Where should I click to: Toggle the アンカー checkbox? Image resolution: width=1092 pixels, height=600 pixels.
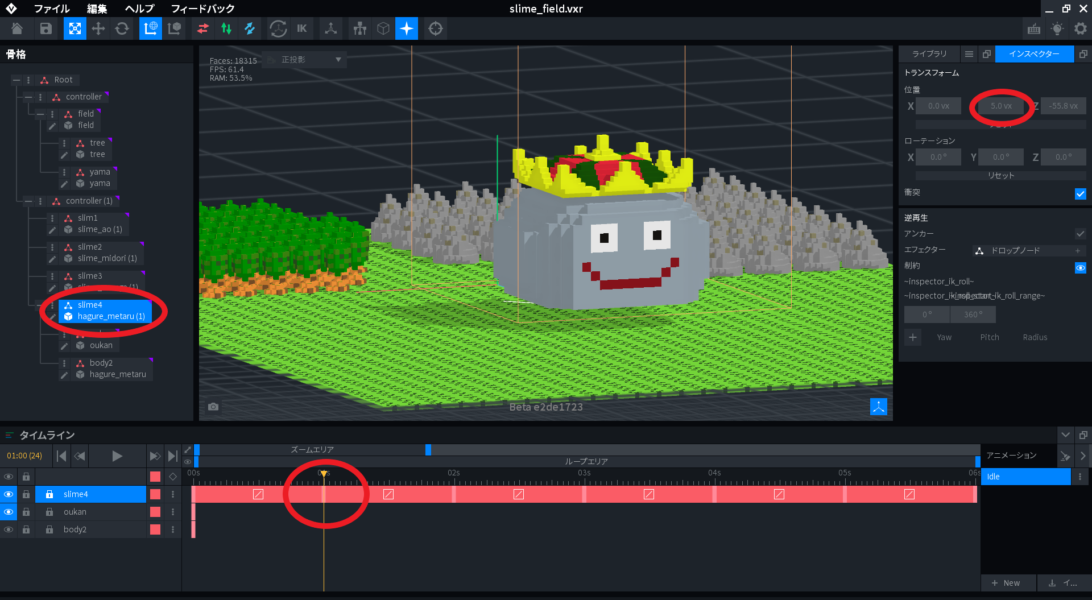[x=1080, y=234]
